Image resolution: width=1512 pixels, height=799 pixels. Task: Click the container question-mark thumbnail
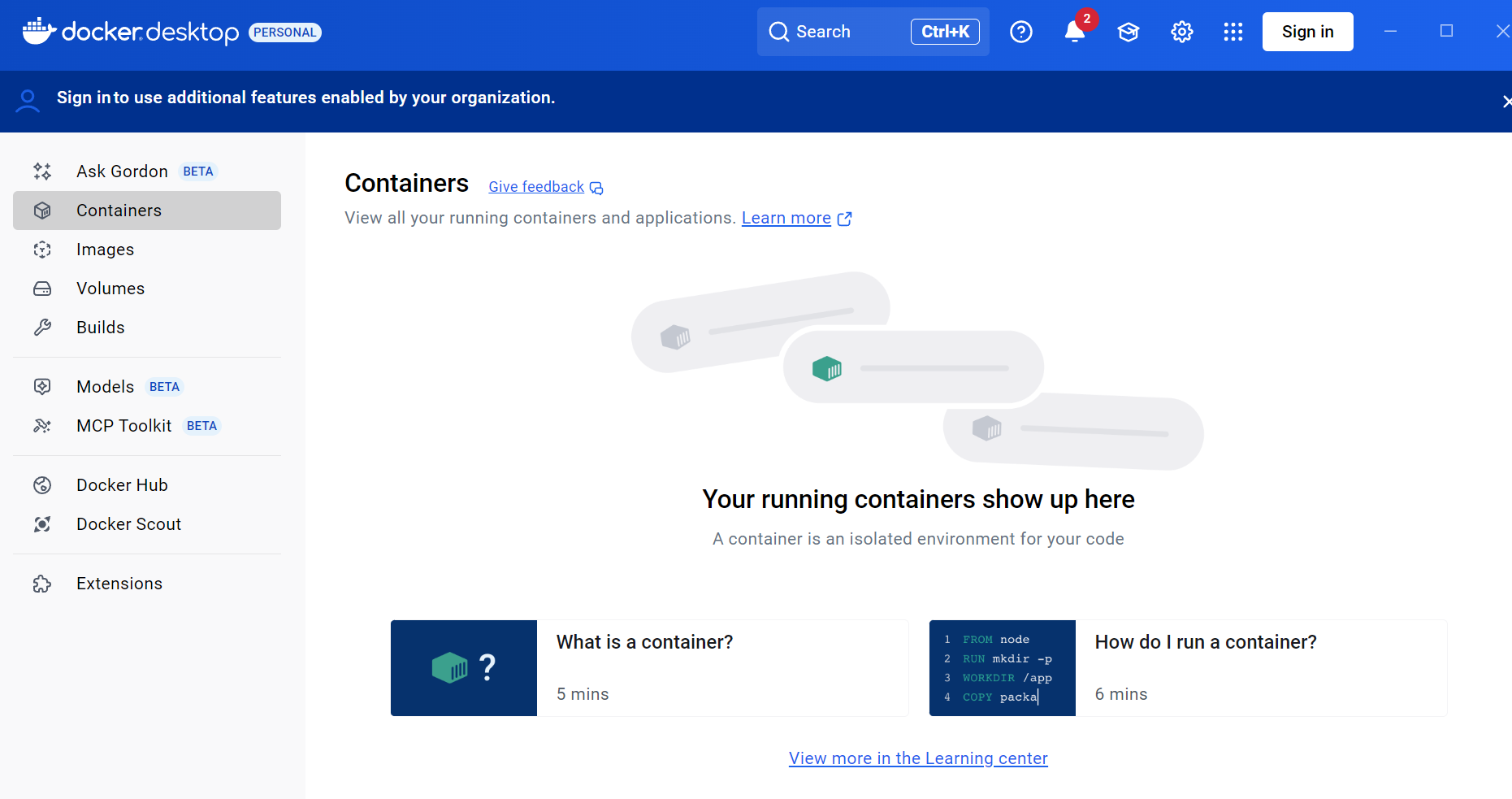click(464, 668)
